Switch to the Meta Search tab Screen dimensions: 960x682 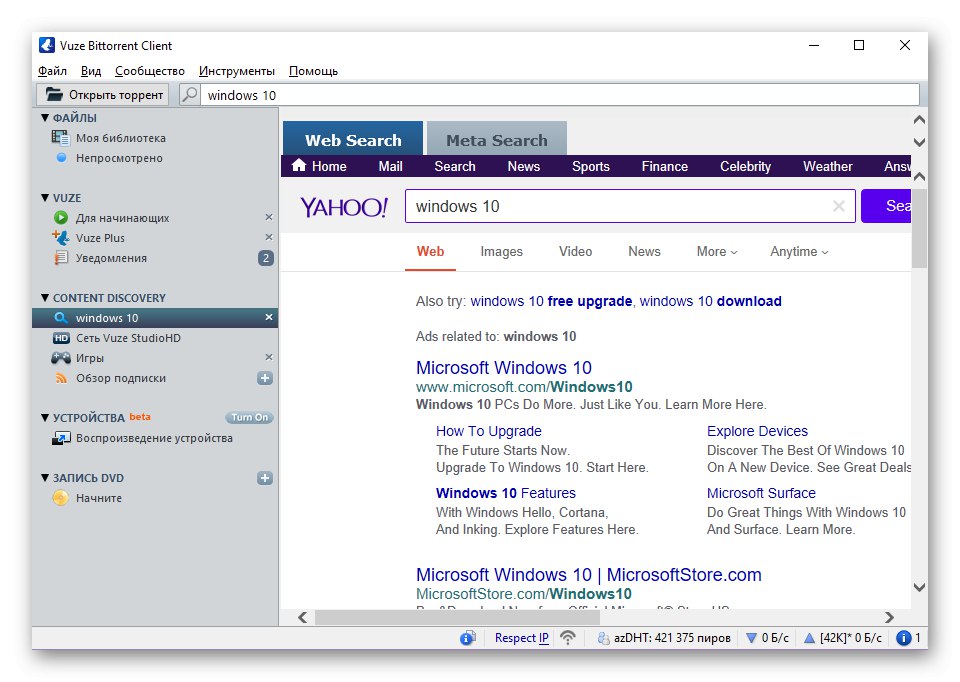tap(497, 139)
